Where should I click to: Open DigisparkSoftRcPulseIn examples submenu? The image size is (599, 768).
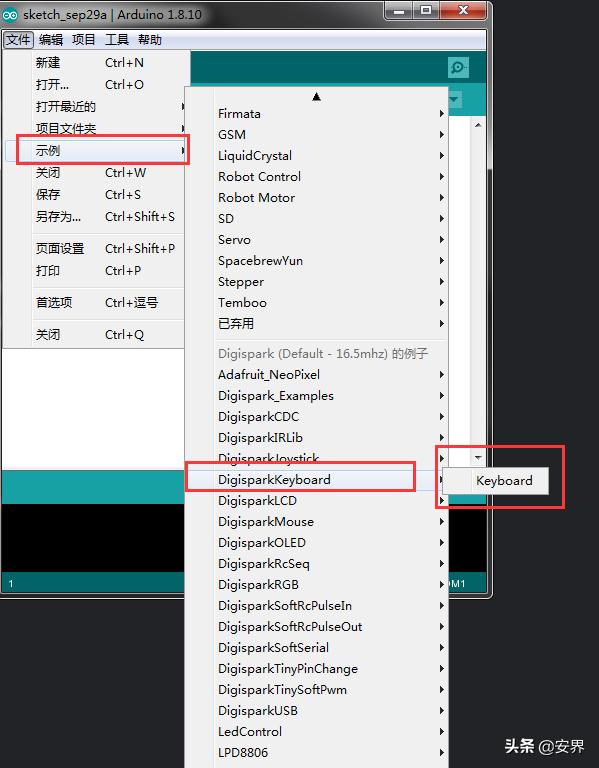tap(316, 606)
